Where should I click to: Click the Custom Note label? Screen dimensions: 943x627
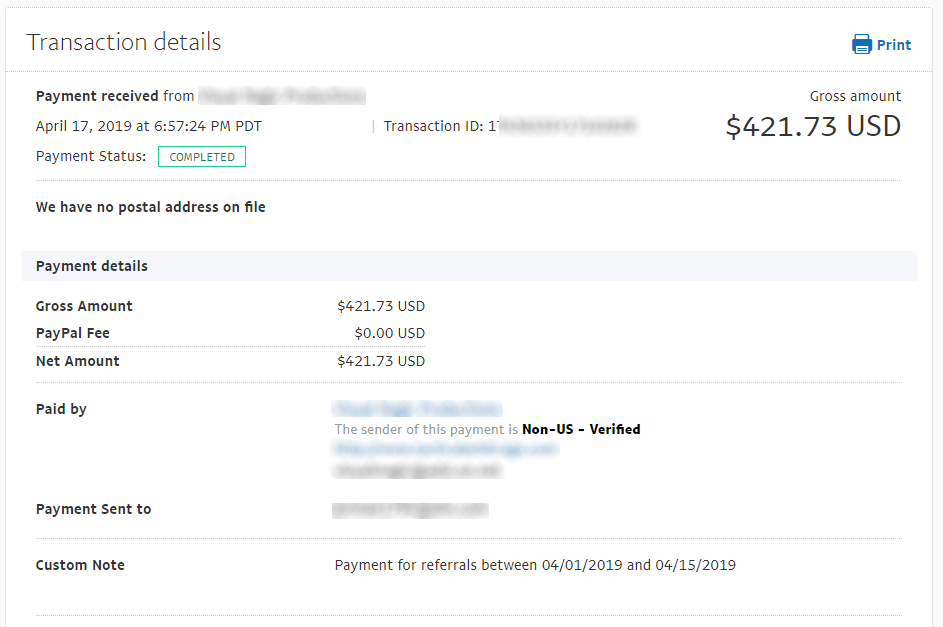click(x=80, y=565)
